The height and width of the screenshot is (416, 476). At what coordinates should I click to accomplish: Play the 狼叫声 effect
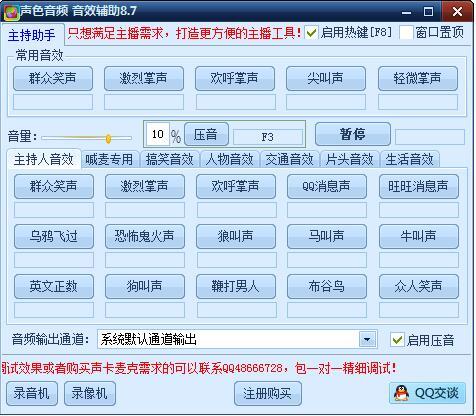tap(236, 236)
